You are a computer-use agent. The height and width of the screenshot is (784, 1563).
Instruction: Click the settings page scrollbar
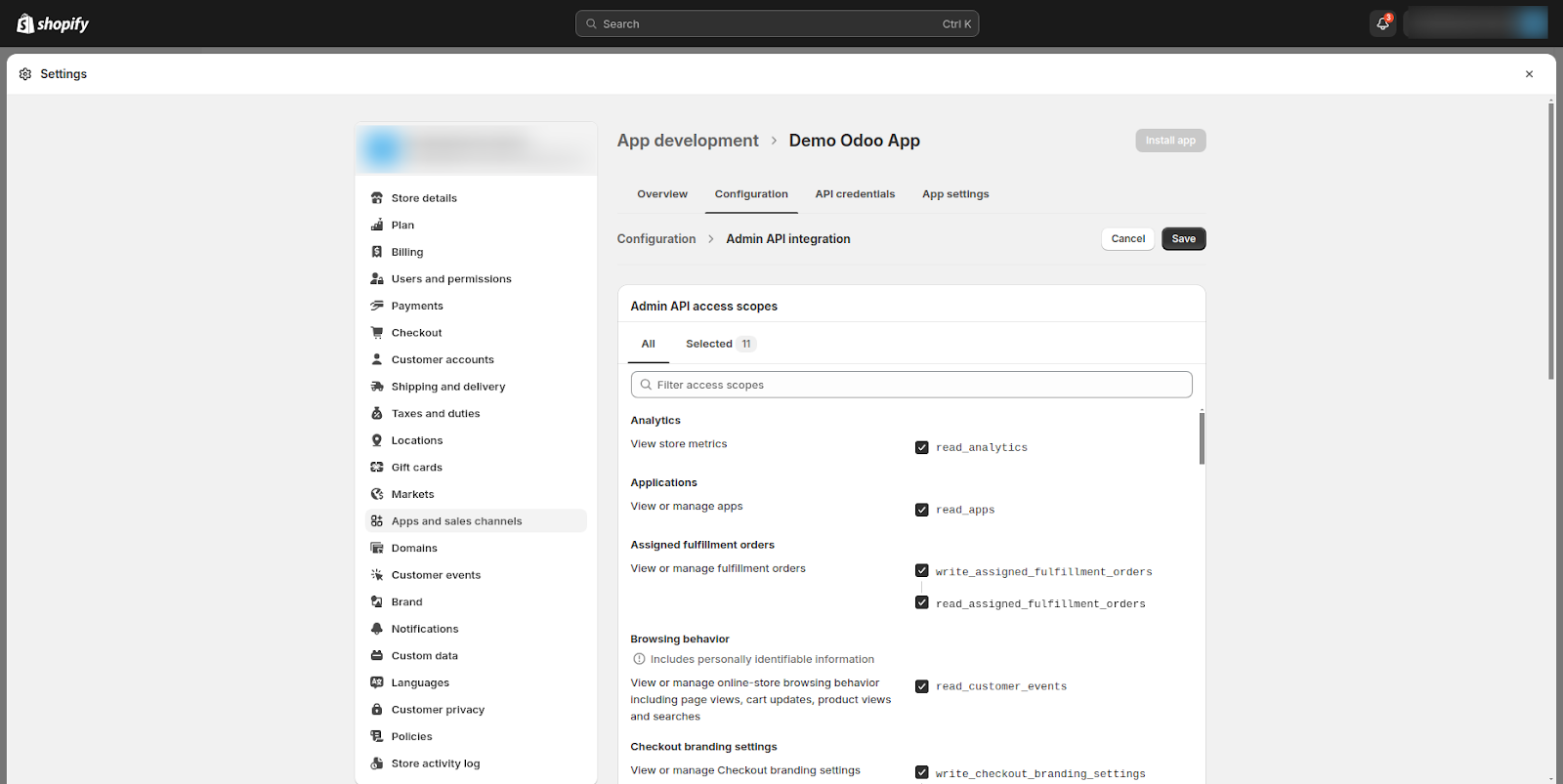(1551, 240)
